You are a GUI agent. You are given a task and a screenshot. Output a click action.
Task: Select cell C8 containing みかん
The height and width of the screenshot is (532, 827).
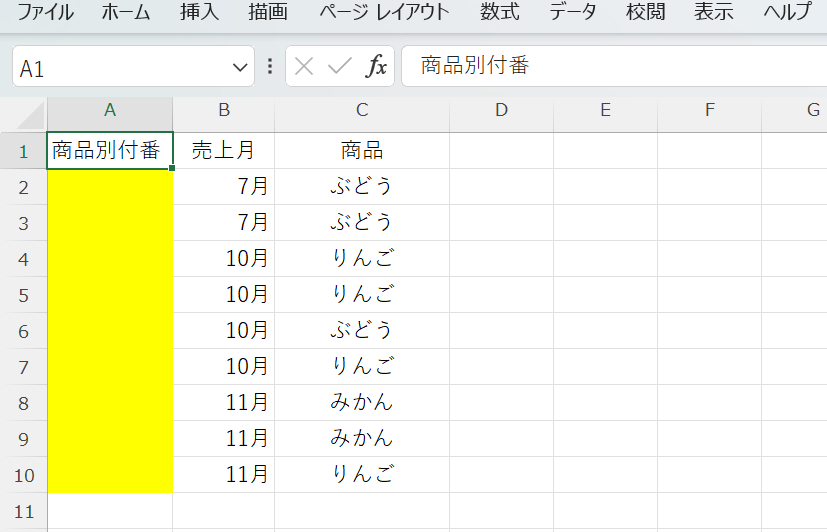(362, 403)
